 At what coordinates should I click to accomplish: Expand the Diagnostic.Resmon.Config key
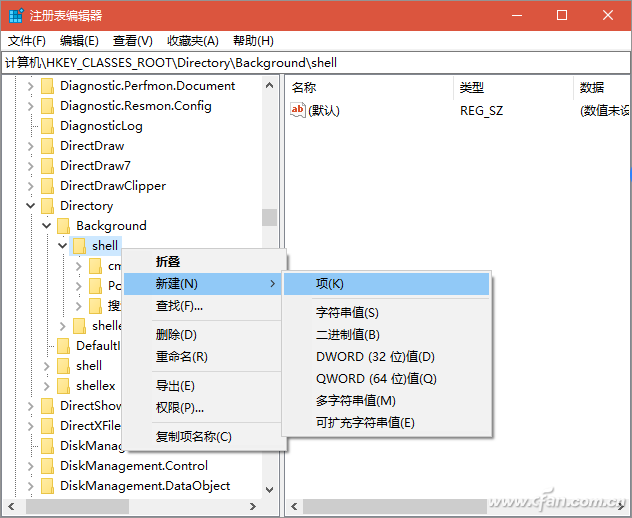(31, 106)
